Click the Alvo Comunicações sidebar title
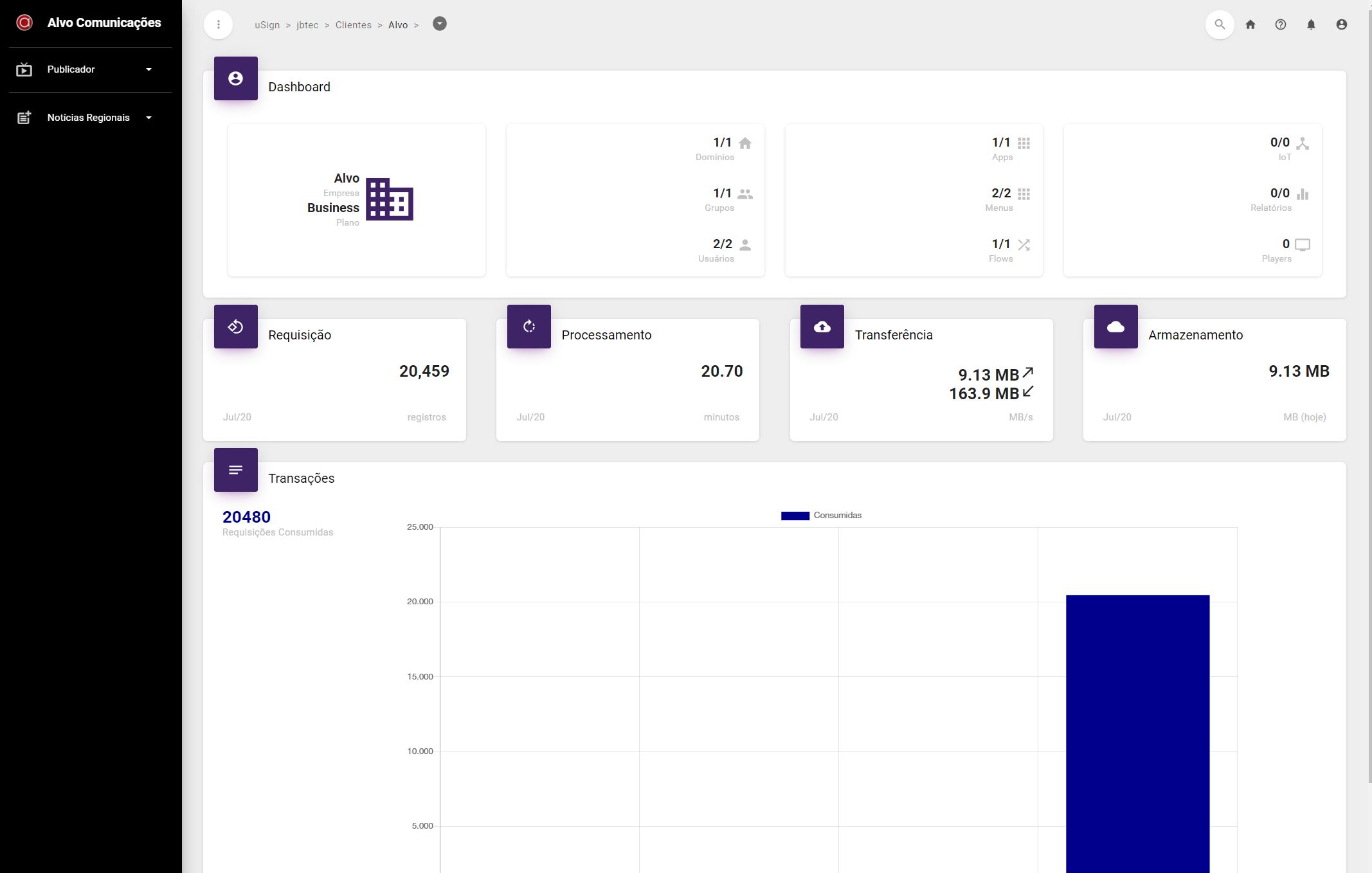The height and width of the screenshot is (873, 1372). click(104, 23)
